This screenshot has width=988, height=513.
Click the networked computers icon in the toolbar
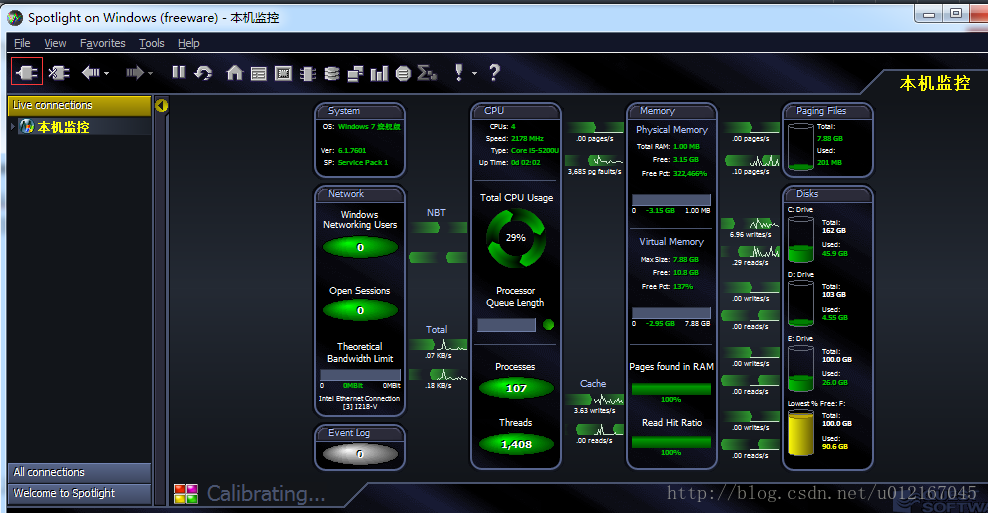pyautogui.click(x=355, y=73)
